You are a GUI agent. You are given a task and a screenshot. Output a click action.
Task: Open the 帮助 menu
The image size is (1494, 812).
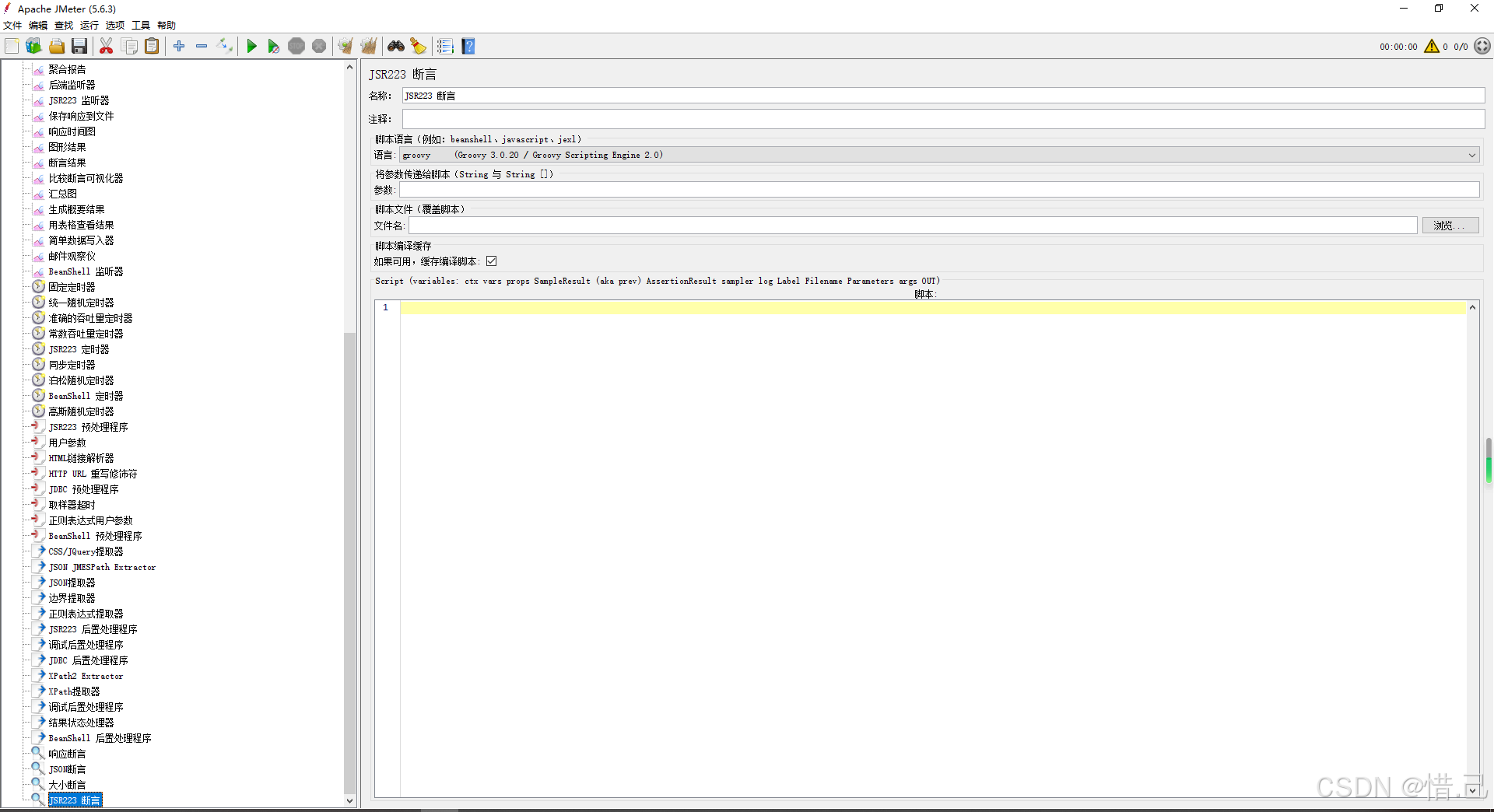(167, 26)
